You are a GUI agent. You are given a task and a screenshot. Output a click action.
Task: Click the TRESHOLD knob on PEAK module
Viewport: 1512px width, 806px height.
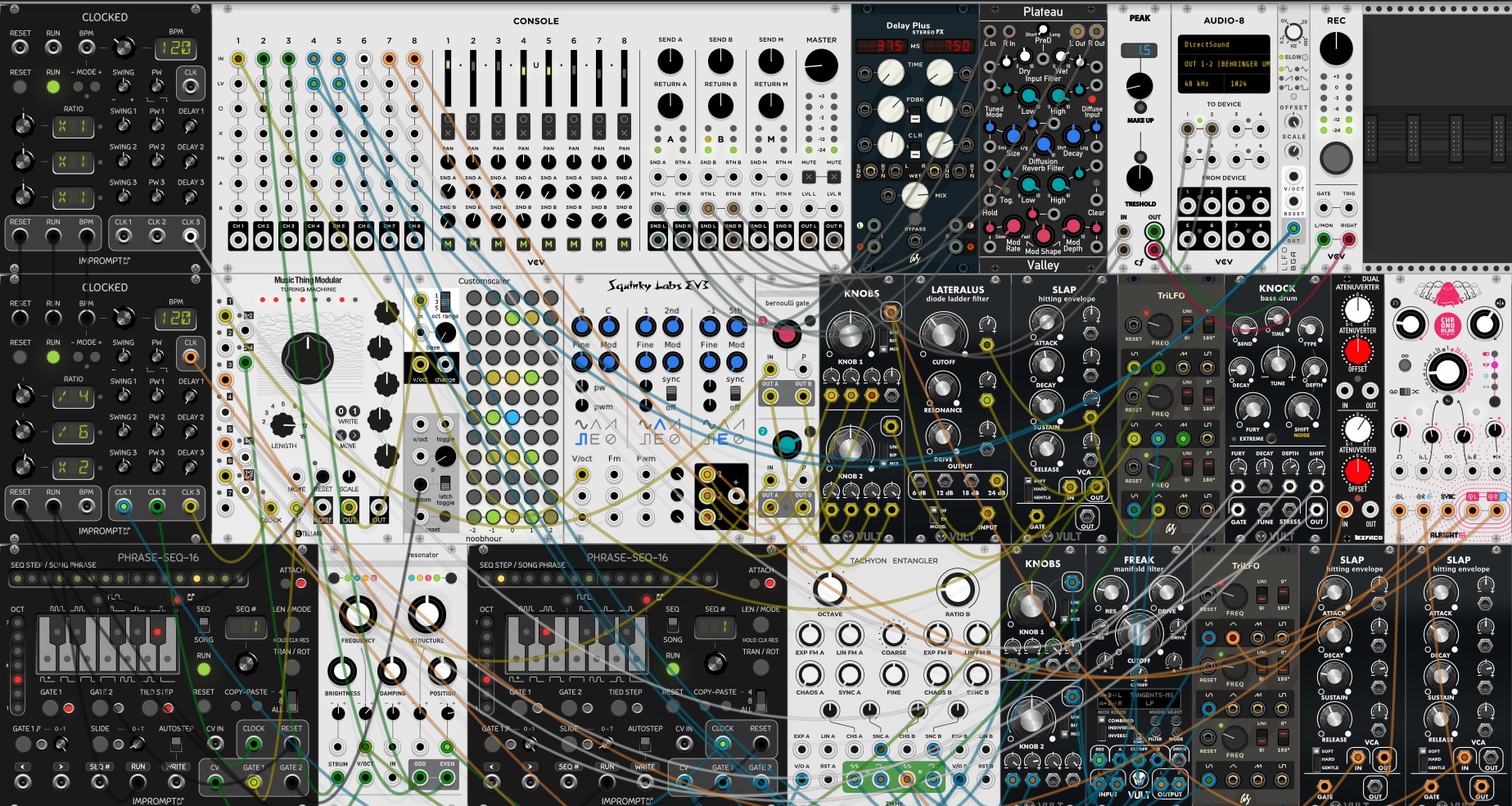[1140, 178]
